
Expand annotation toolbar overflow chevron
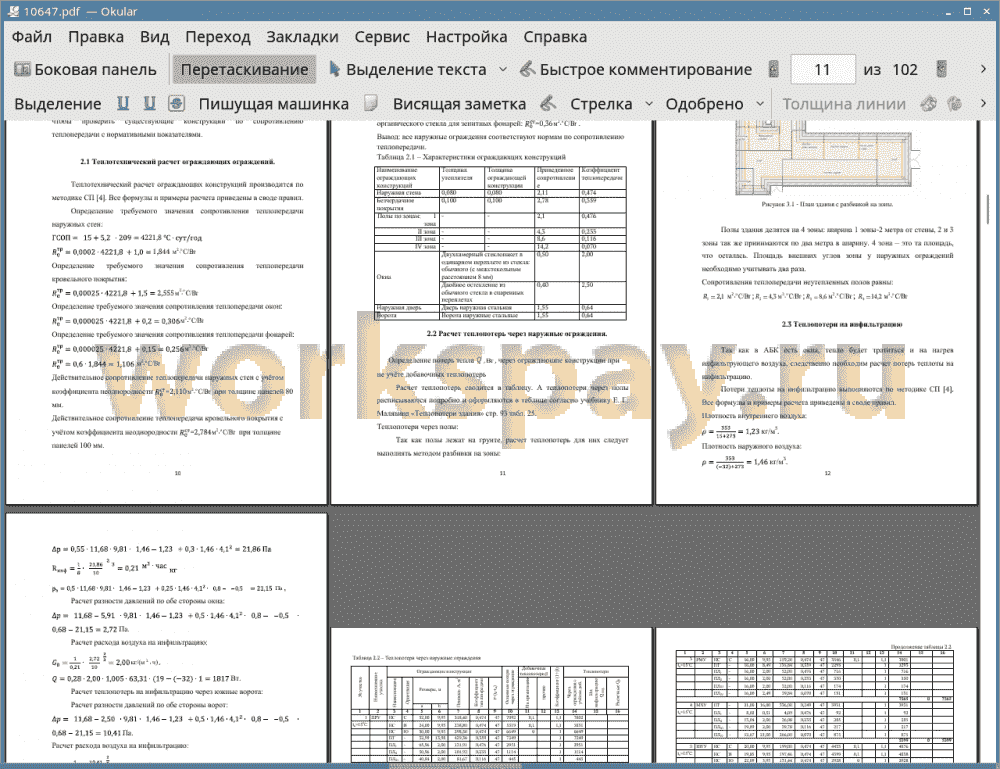coord(983,103)
